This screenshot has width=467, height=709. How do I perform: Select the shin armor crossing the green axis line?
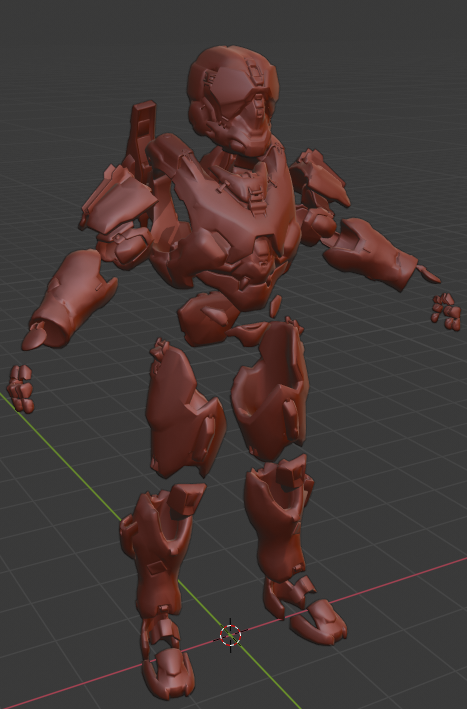coord(156,556)
